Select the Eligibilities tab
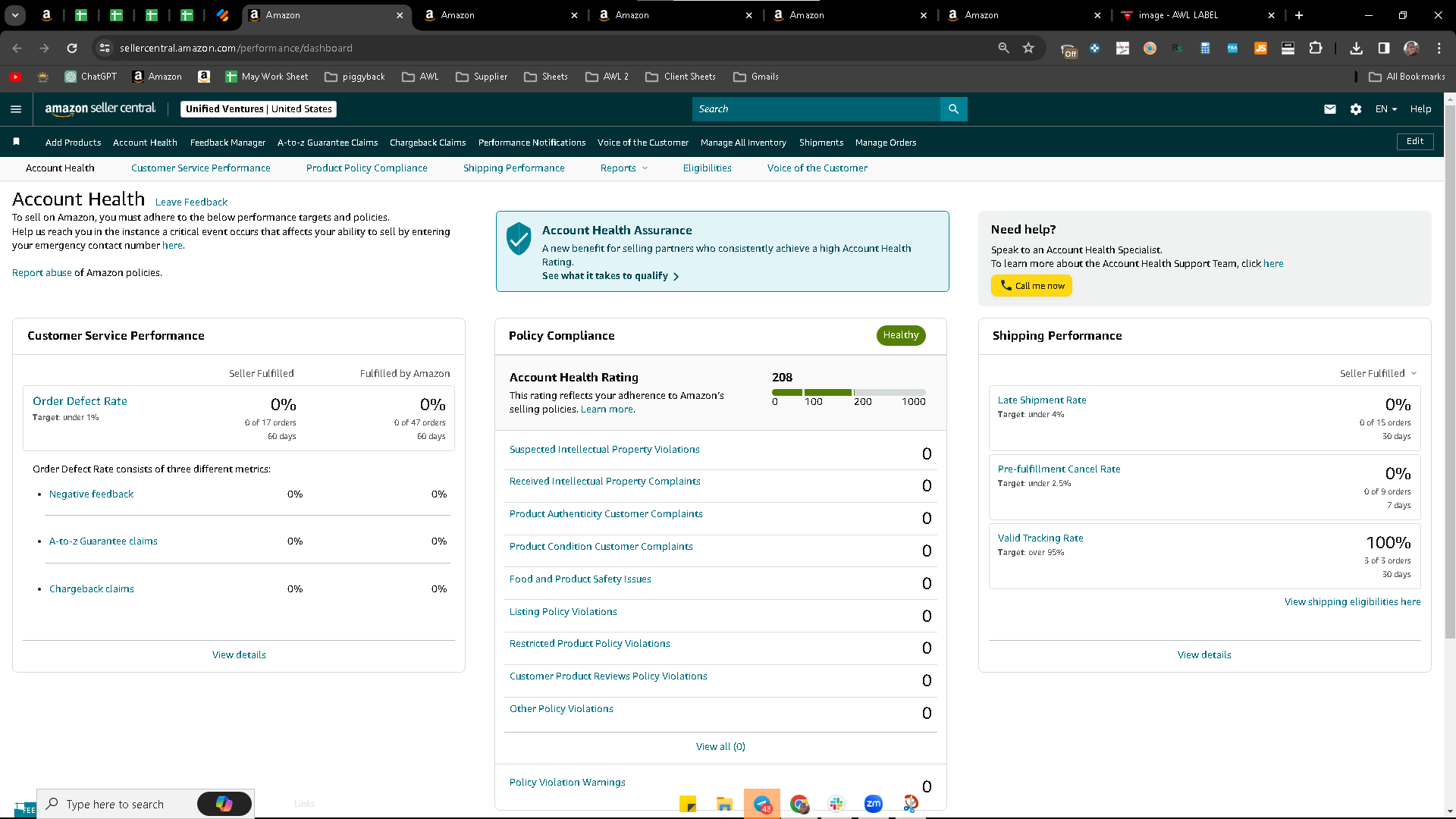Image resolution: width=1456 pixels, height=819 pixels. (707, 168)
